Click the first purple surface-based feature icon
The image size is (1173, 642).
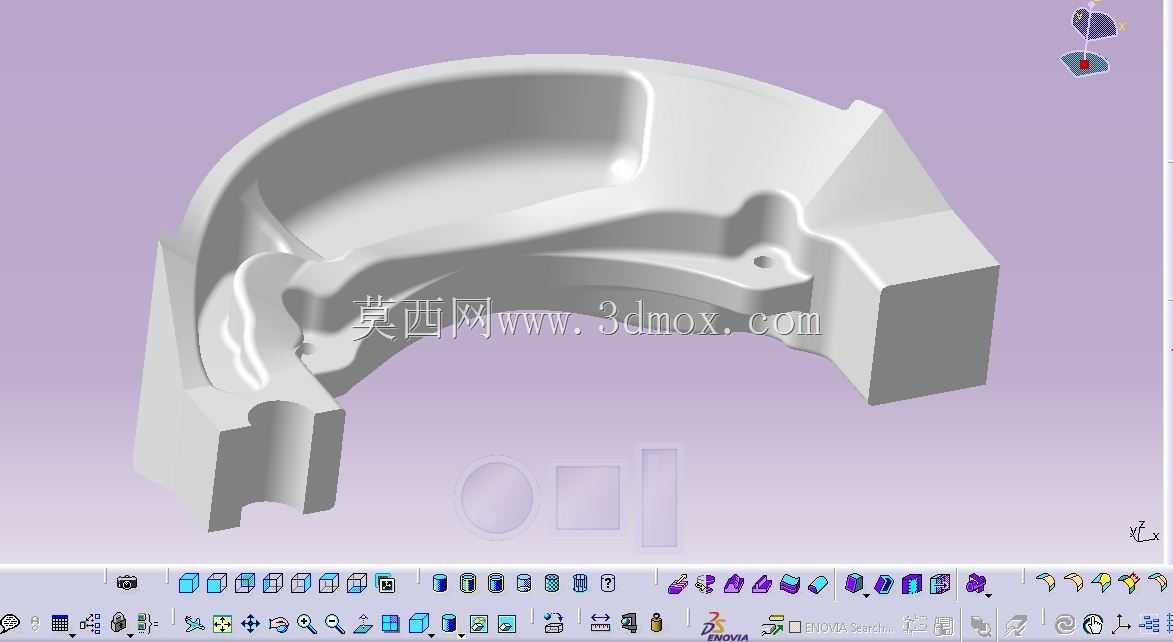677,583
